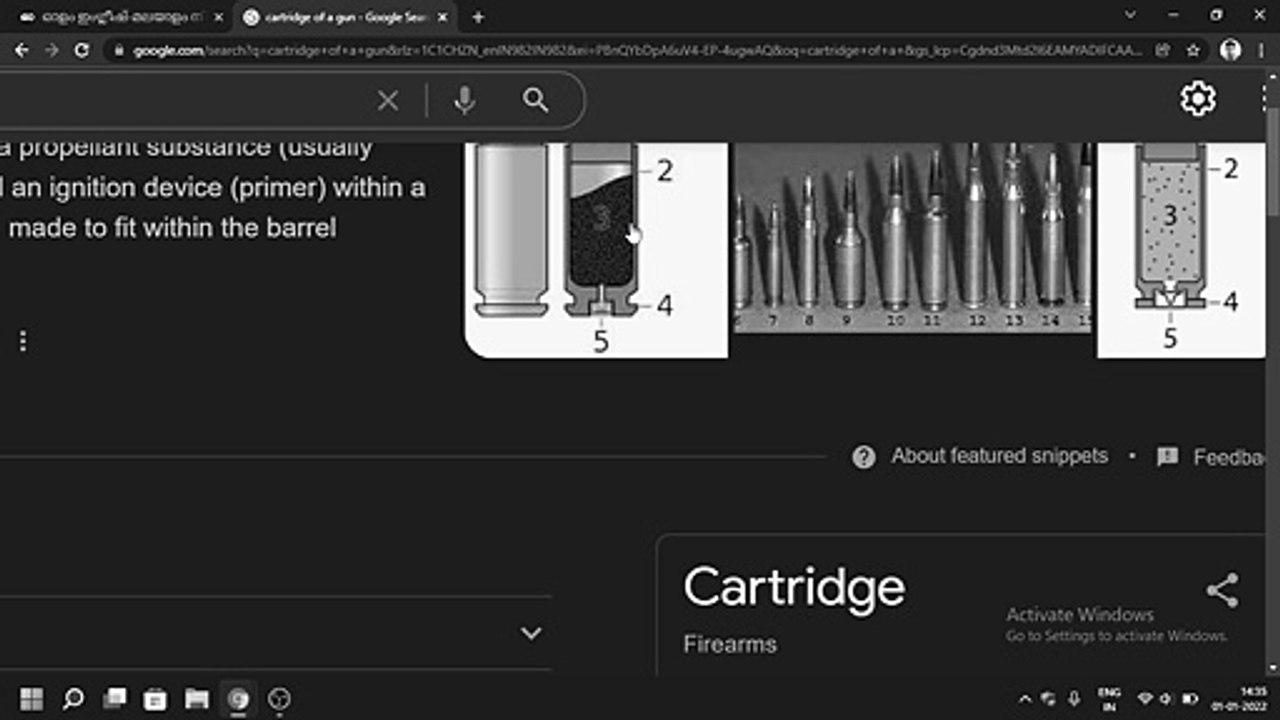The width and height of the screenshot is (1280, 720).
Task: Click the address bar URL field
Action: point(638,50)
